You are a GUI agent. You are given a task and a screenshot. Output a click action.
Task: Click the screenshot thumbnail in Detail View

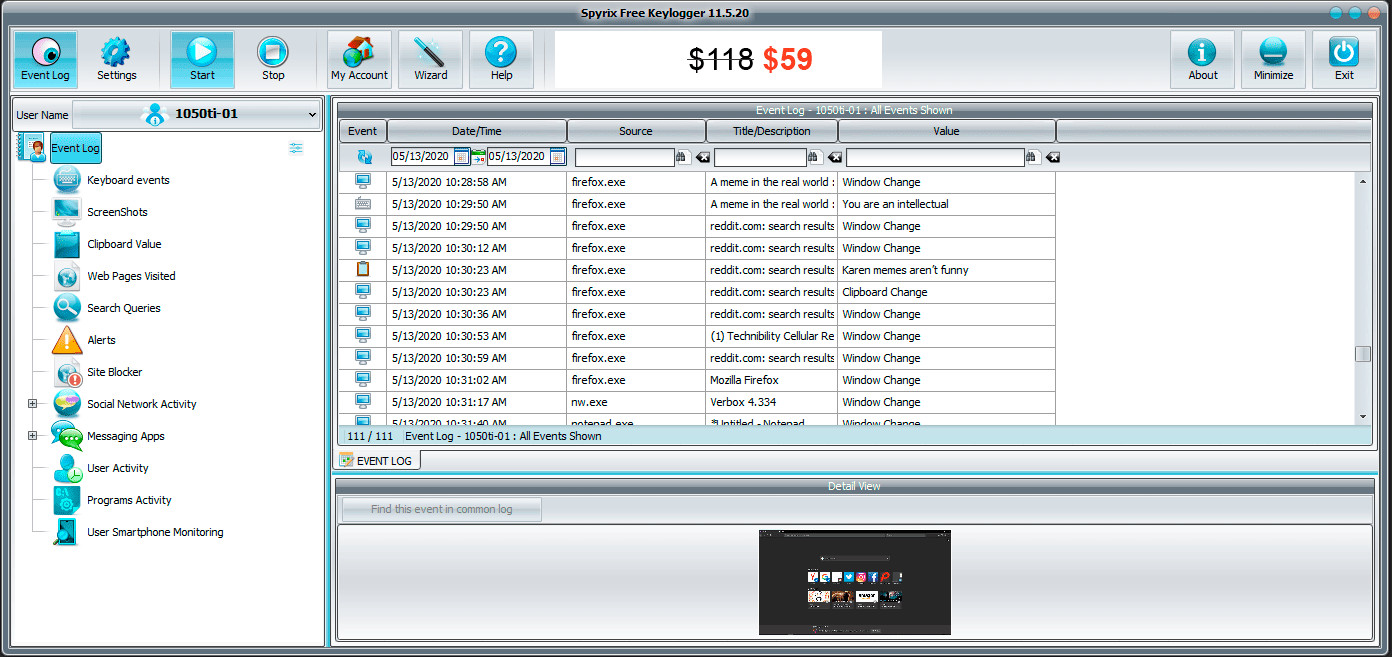point(854,582)
